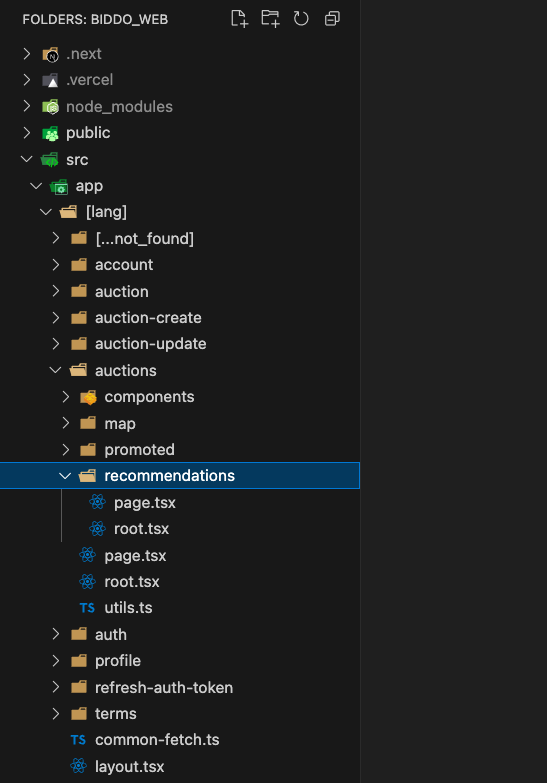The width and height of the screenshot is (547, 783).
Task: Refresh the folder explorer
Action: point(301,19)
